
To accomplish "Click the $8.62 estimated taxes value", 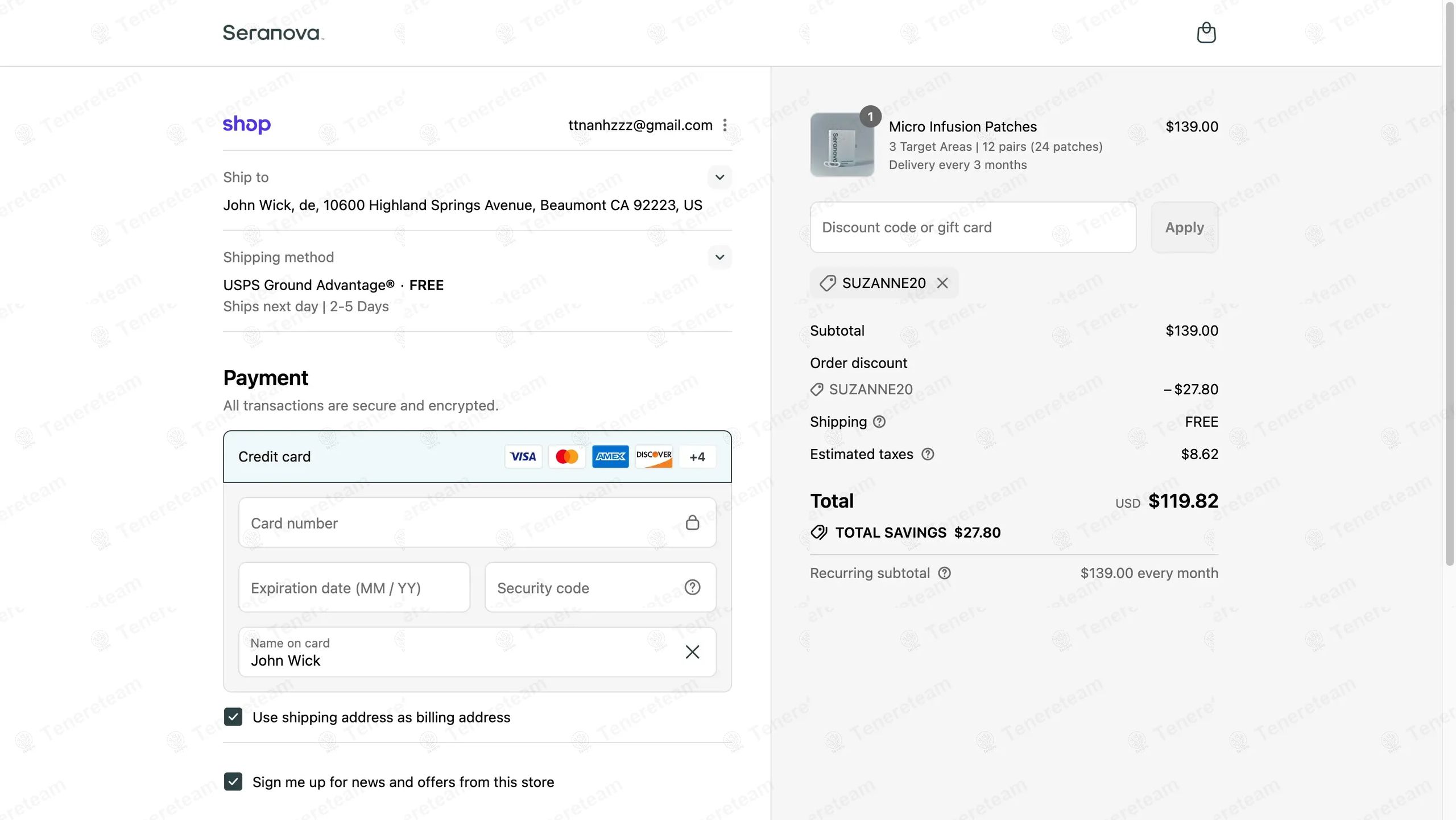I will point(1199,454).
